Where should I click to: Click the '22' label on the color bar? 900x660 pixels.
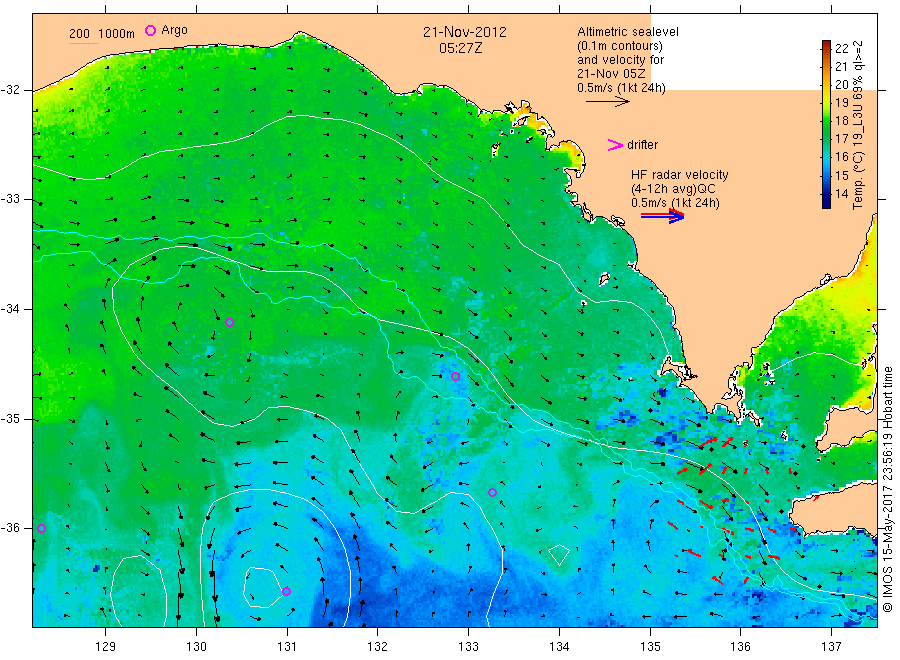coord(841,48)
